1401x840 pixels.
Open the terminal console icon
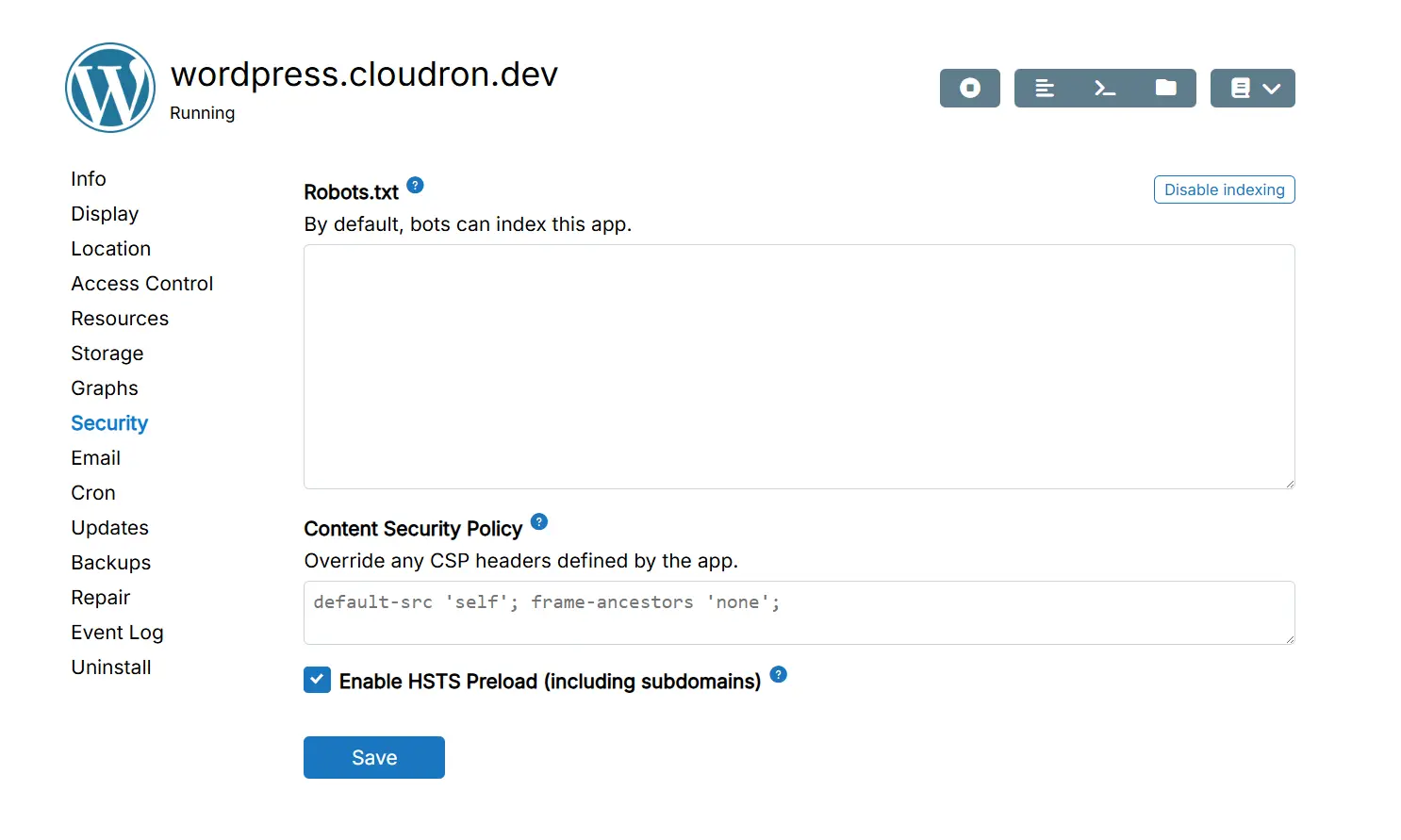(x=1105, y=89)
